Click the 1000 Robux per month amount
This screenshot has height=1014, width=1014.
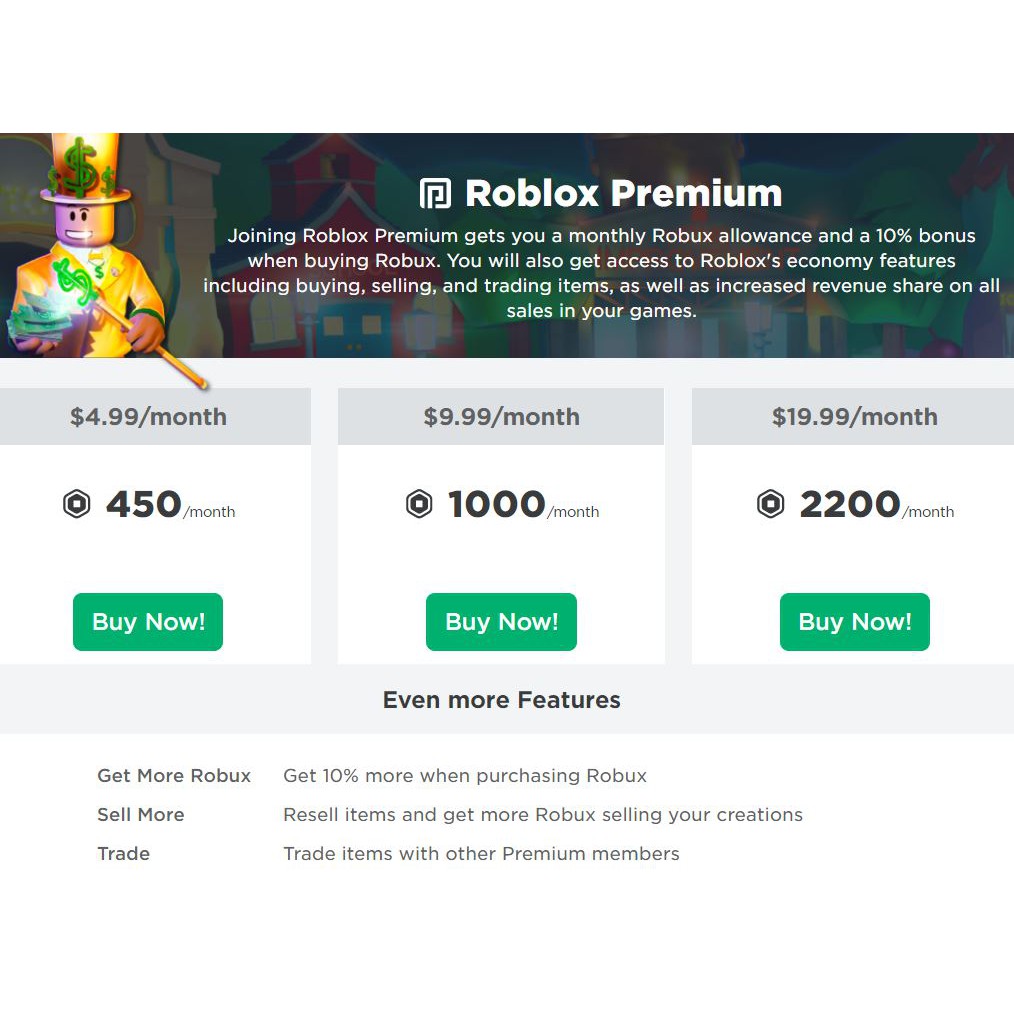tap(497, 504)
